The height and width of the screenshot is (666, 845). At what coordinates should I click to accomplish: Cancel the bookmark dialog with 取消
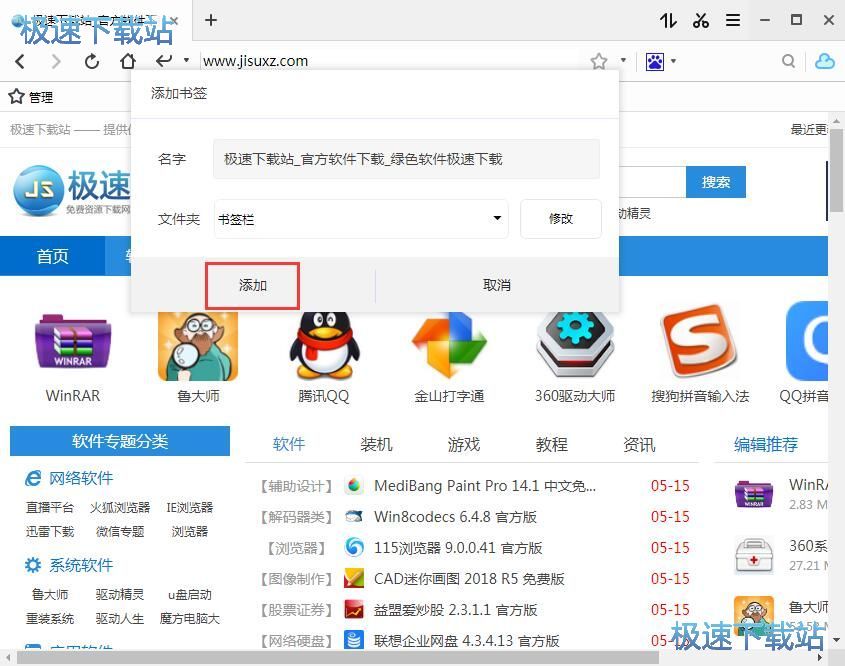click(x=496, y=285)
